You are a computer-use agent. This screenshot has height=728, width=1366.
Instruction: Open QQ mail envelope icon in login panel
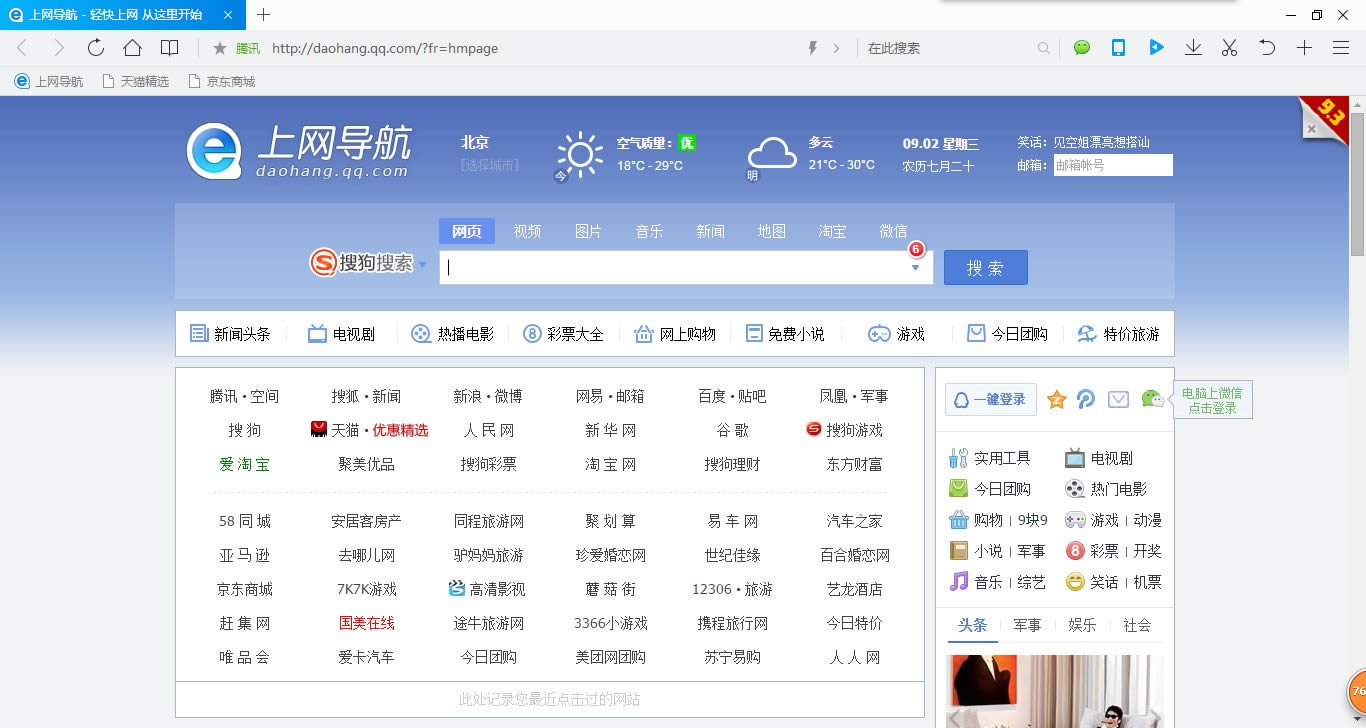(1118, 400)
